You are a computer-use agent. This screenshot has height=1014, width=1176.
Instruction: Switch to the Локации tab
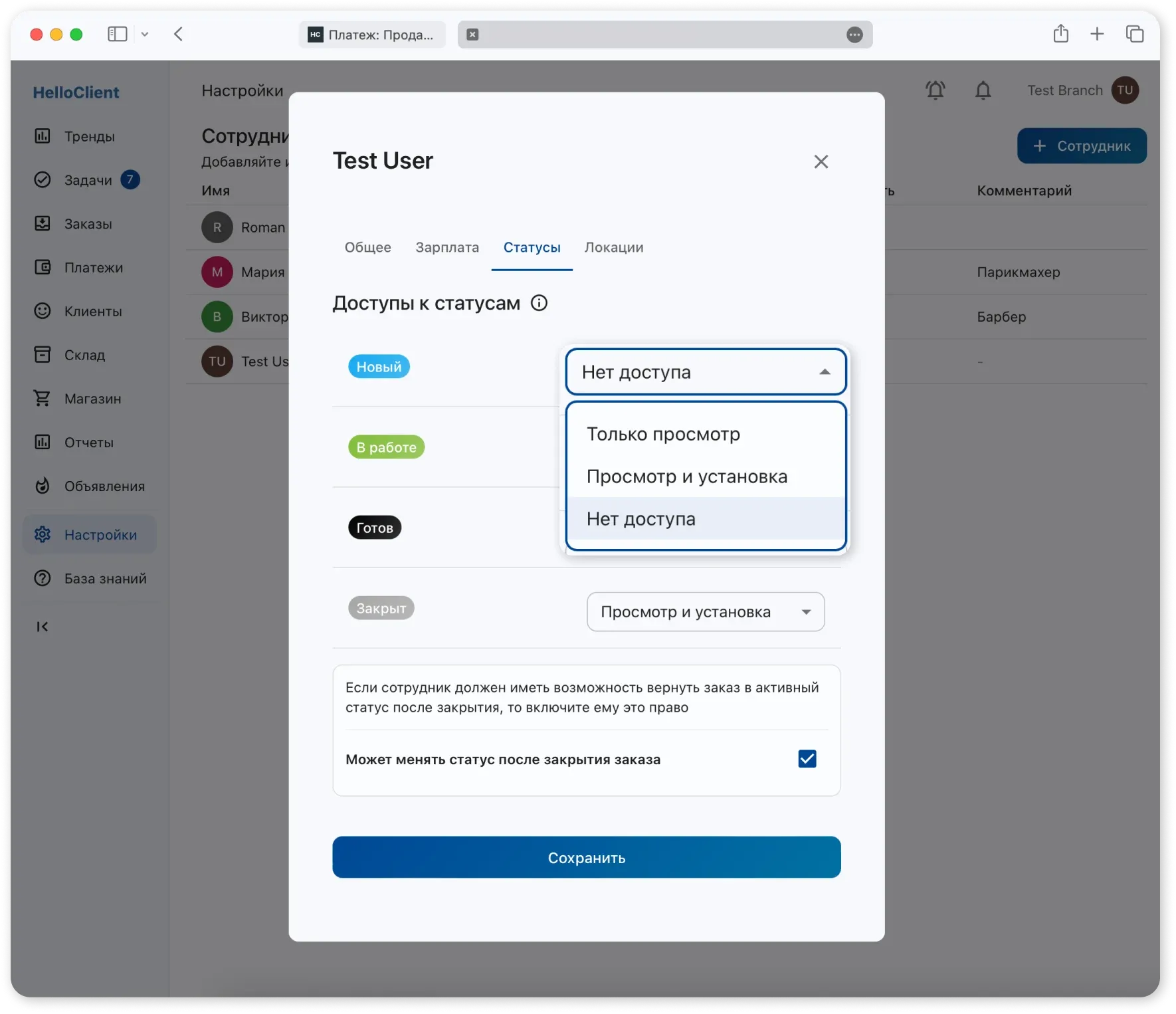613,247
